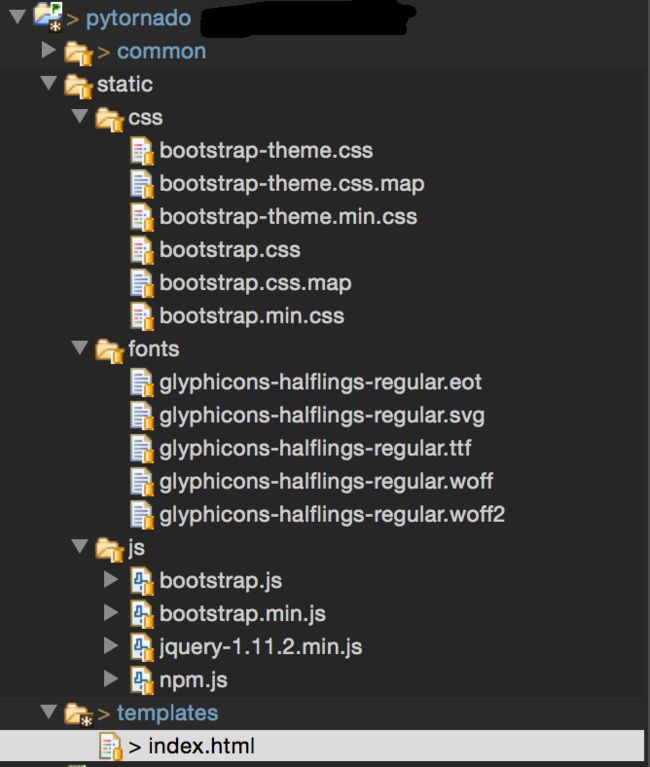This screenshot has height=767, width=650.
Task: Collapse the static folder
Action: [x=48, y=83]
